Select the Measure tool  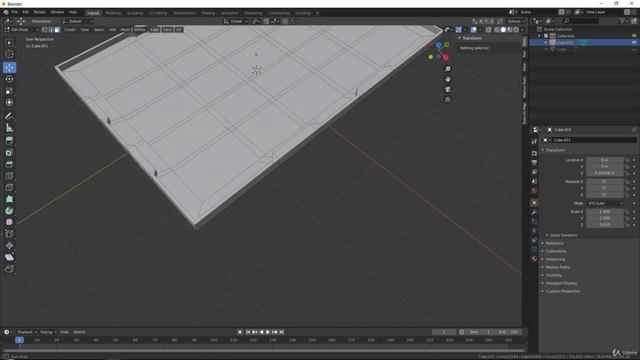pos(9,128)
